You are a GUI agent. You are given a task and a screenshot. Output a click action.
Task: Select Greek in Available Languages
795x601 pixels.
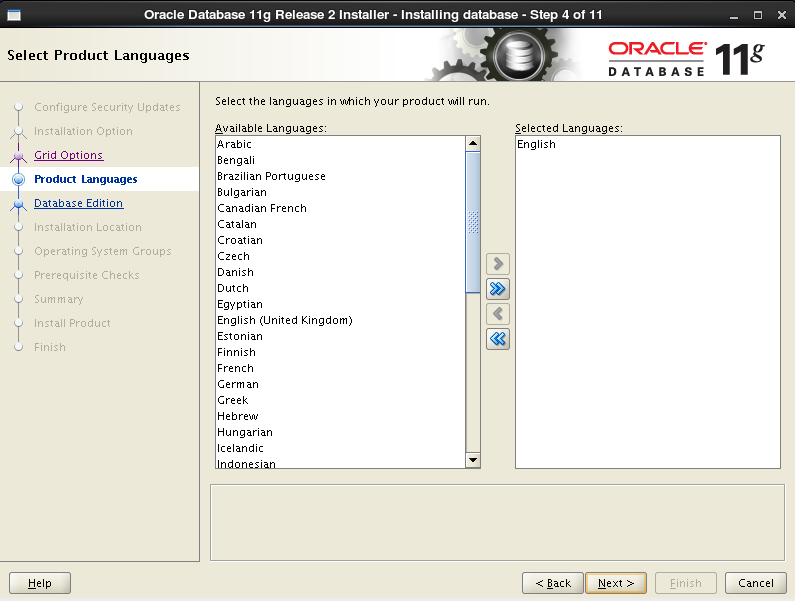pos(340,400)
